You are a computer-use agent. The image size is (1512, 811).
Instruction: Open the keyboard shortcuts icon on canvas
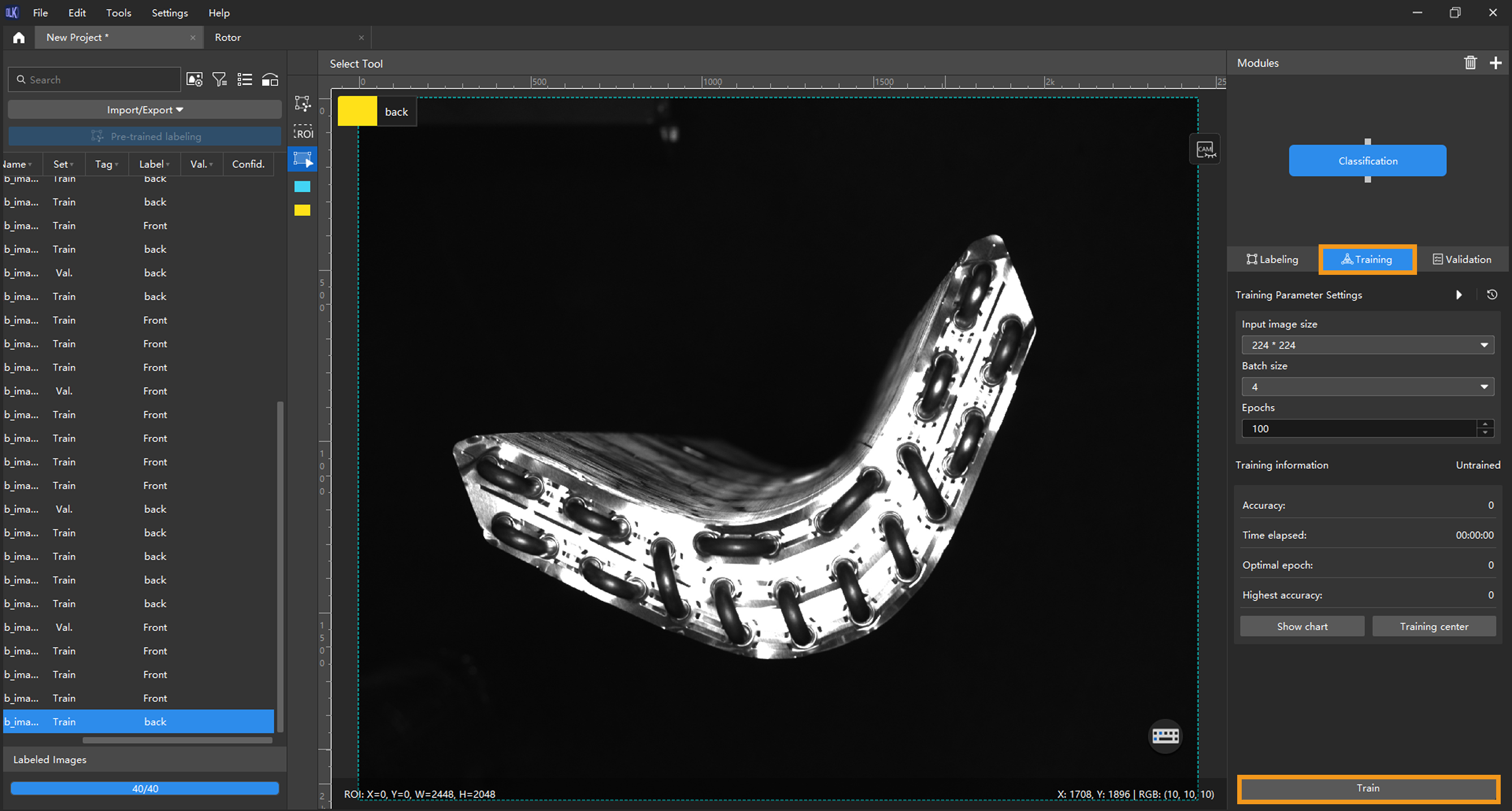coord(1165,736)
